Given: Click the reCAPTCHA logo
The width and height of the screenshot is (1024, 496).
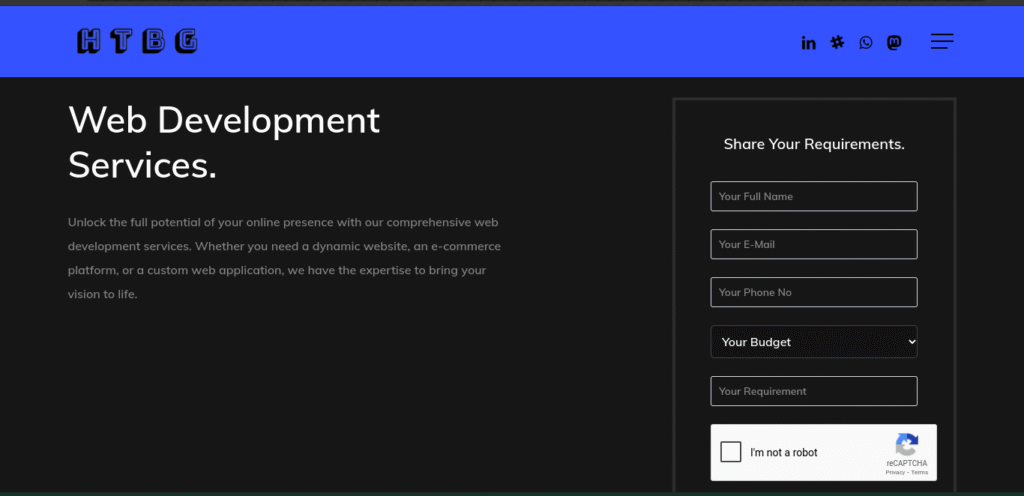Looking at the screenshot, I should click(906, 445).
